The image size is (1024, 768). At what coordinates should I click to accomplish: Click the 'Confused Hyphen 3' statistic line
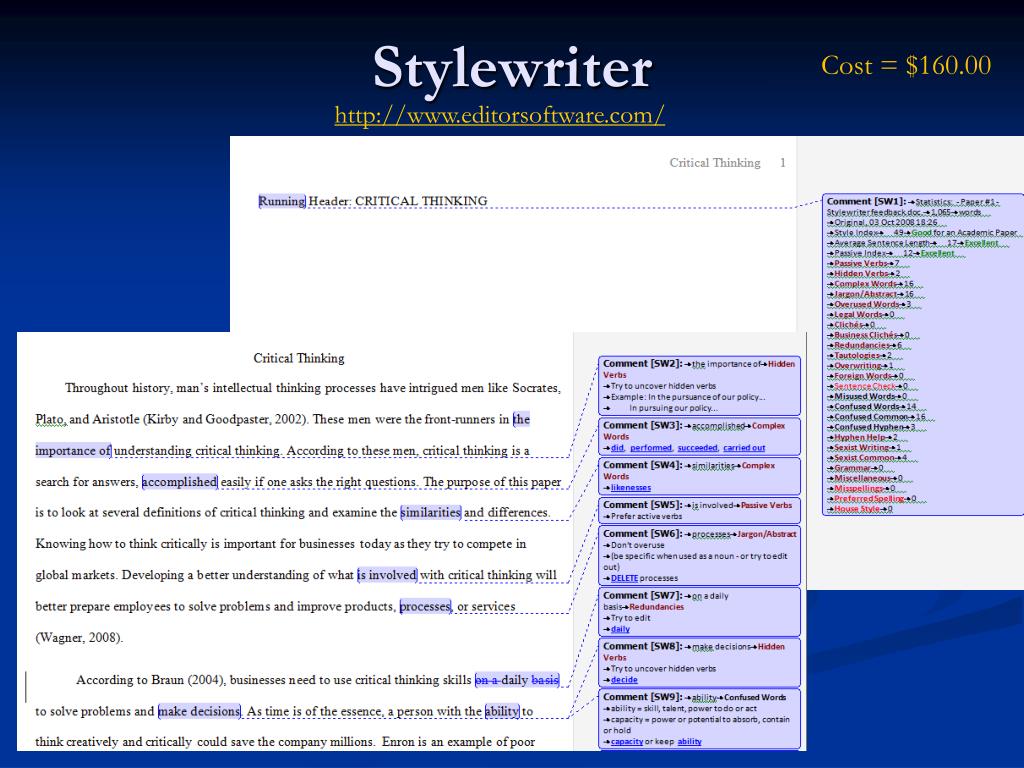tap(871, 428)
